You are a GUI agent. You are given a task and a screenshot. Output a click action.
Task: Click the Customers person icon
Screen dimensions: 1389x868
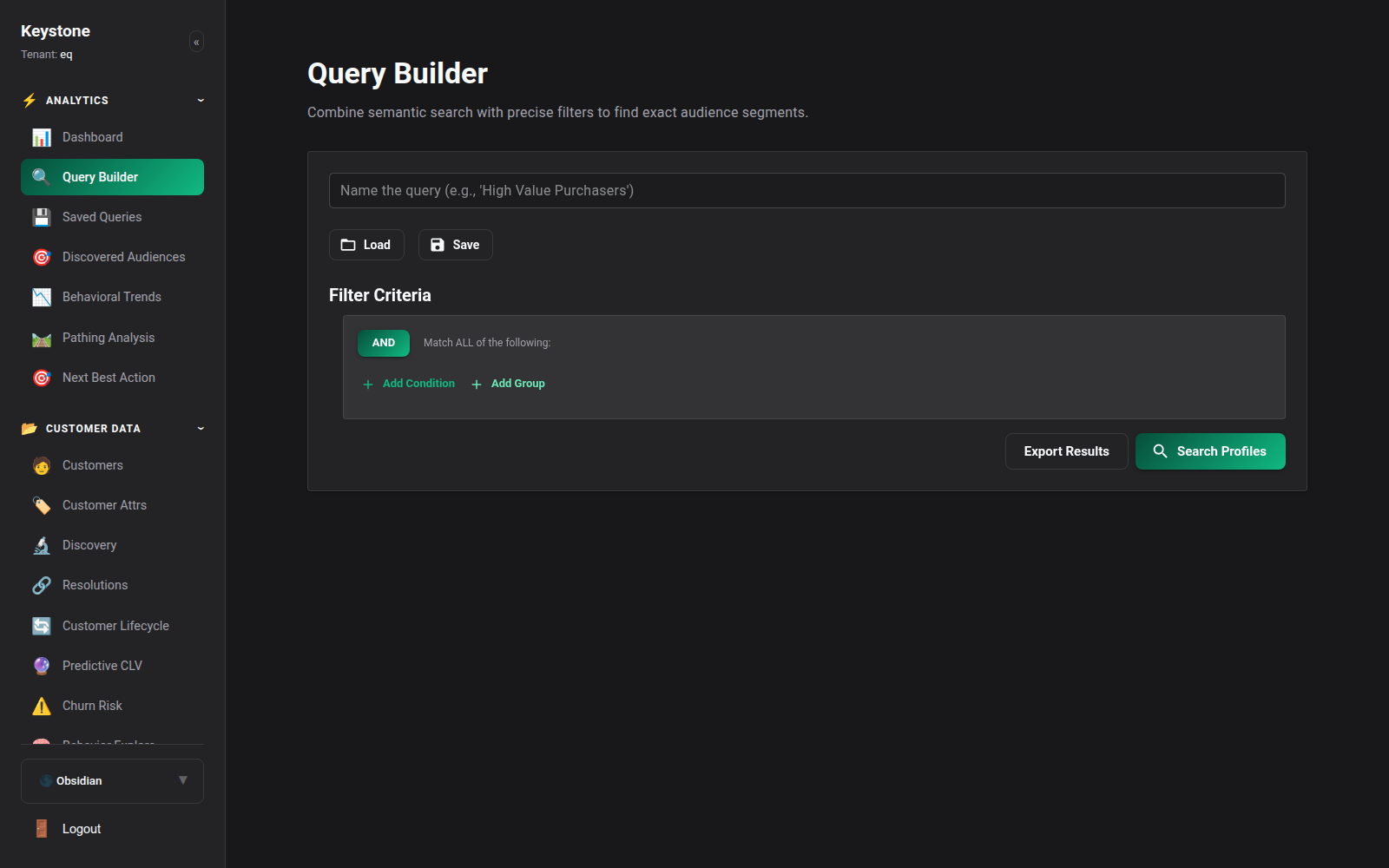(x=42, y=465)
